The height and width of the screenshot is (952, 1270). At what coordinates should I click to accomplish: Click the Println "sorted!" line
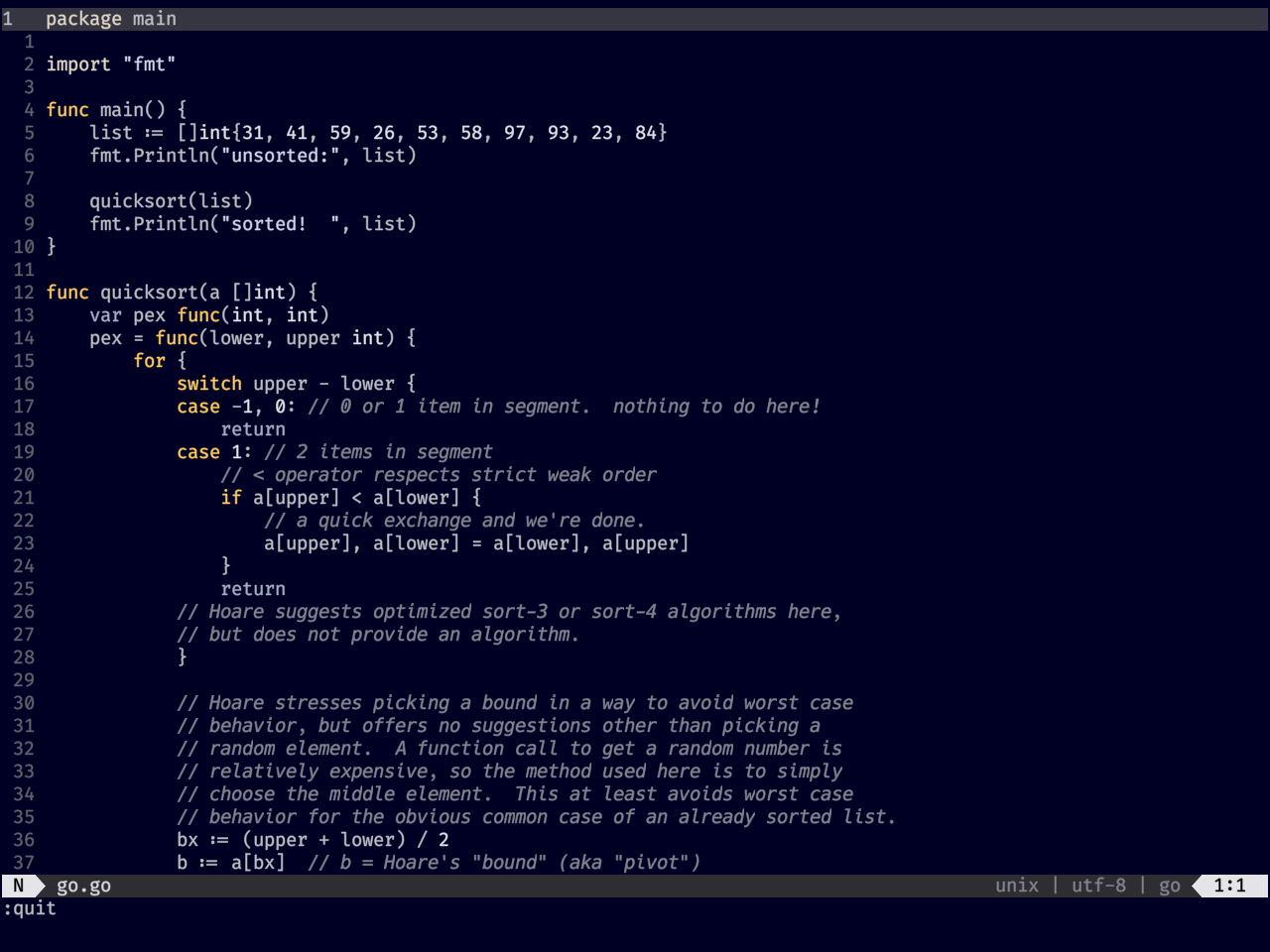coord(253,224)
